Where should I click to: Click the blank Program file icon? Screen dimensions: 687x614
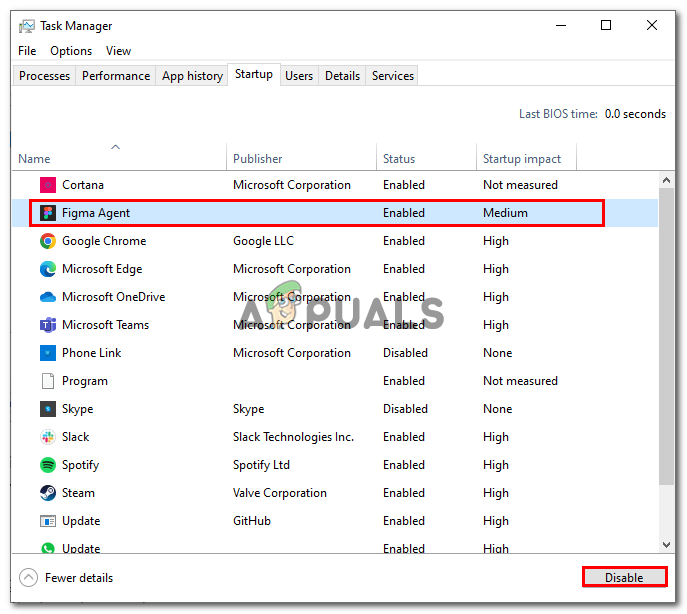tap(48, 381)
